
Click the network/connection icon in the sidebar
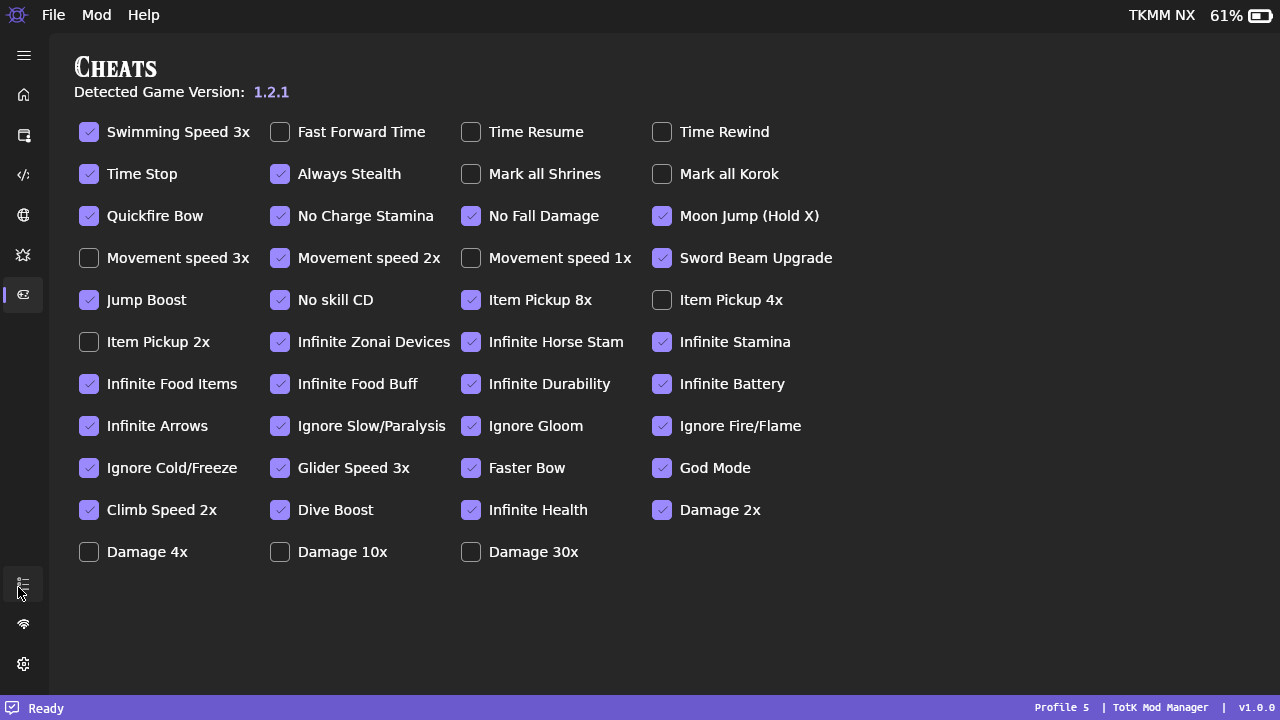pos(23,624)
